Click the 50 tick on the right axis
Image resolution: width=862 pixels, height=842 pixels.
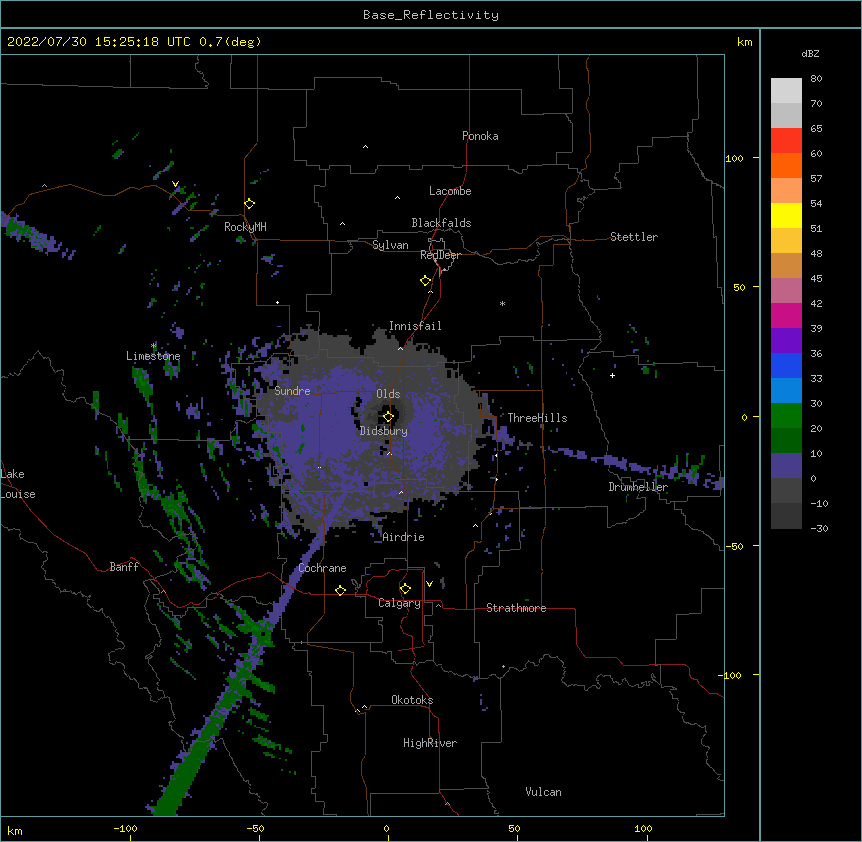pyautogui.click(x=739, y=287)
